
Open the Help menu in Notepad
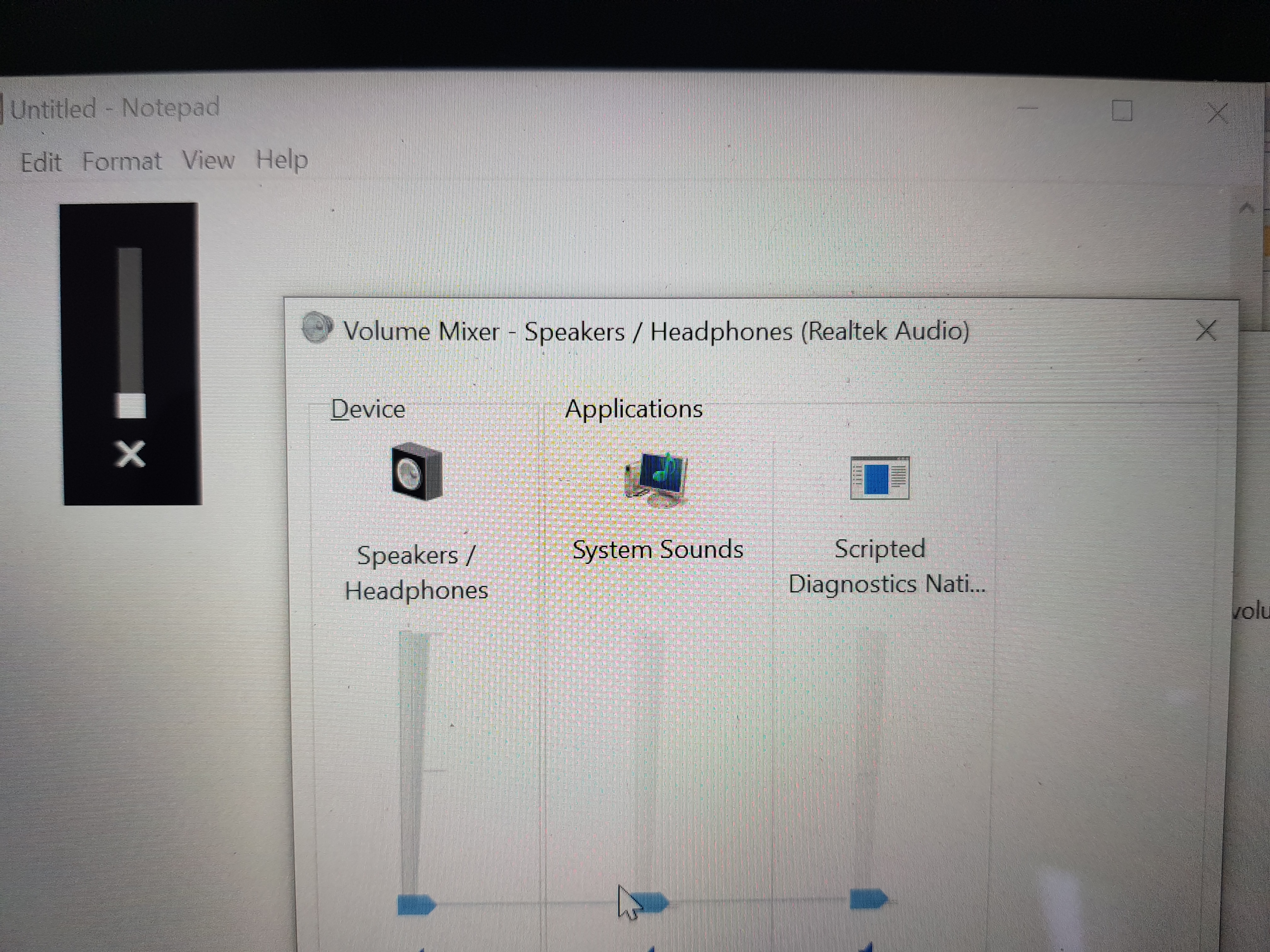click(x=281, y=160)
